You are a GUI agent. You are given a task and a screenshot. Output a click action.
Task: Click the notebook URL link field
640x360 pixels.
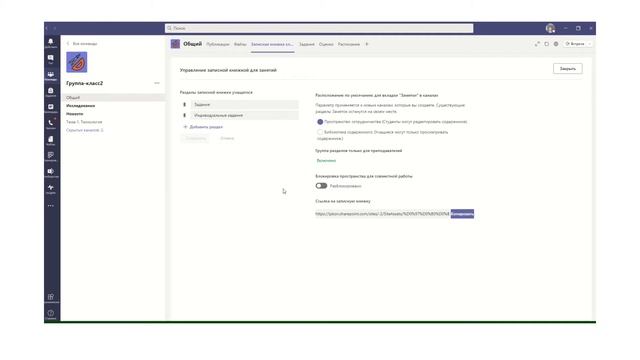tap(382, 213)
